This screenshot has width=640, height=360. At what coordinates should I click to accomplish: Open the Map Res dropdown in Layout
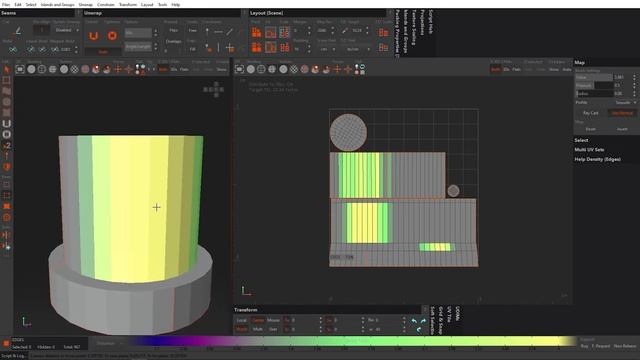[x=326, y=31]
